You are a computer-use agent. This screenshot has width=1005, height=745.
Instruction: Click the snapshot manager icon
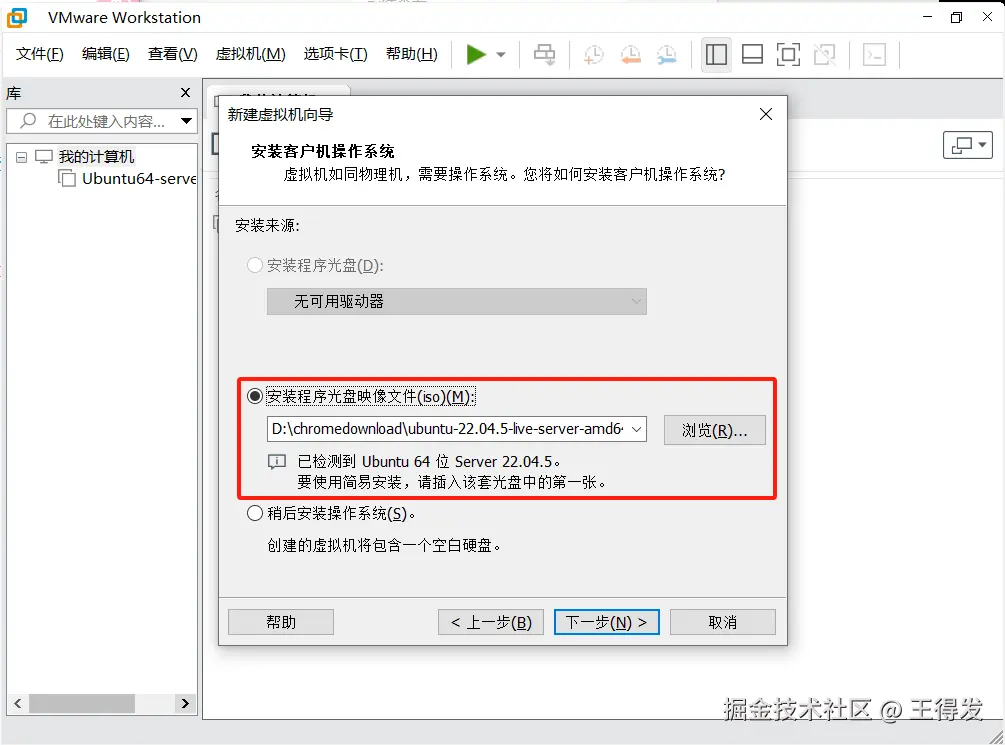pos(667,54)
